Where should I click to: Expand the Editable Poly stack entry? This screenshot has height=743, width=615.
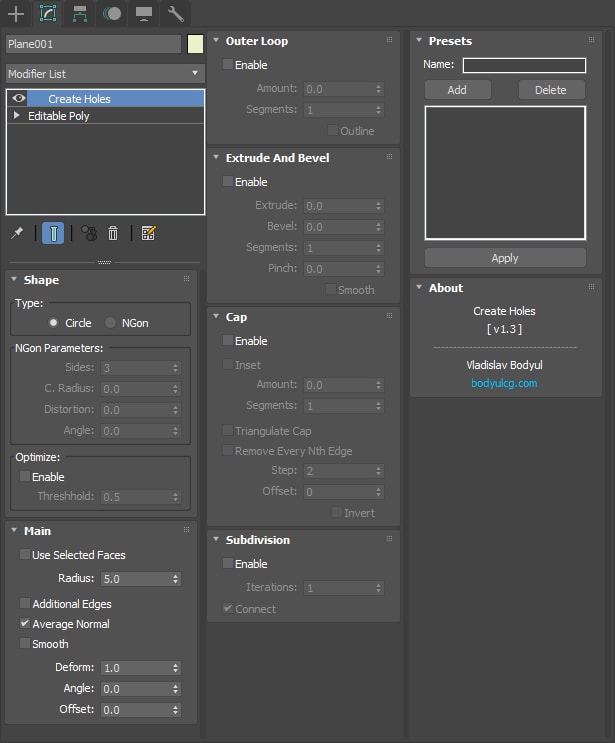pos(17,115)
